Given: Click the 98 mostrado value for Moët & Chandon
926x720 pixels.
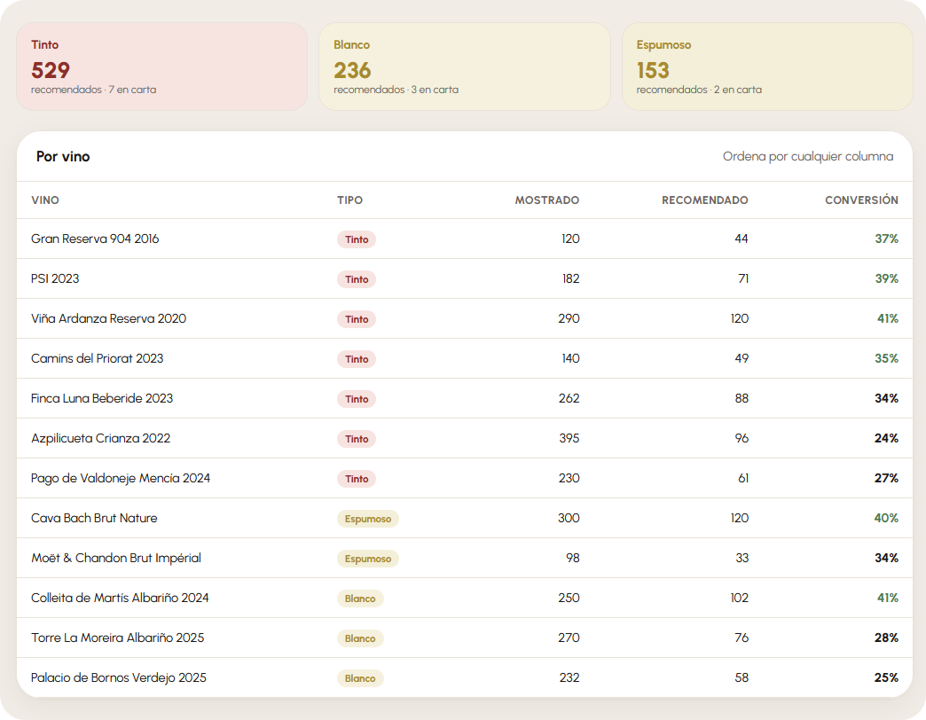Looking at the screenshot, I should (x=573, y=558).
